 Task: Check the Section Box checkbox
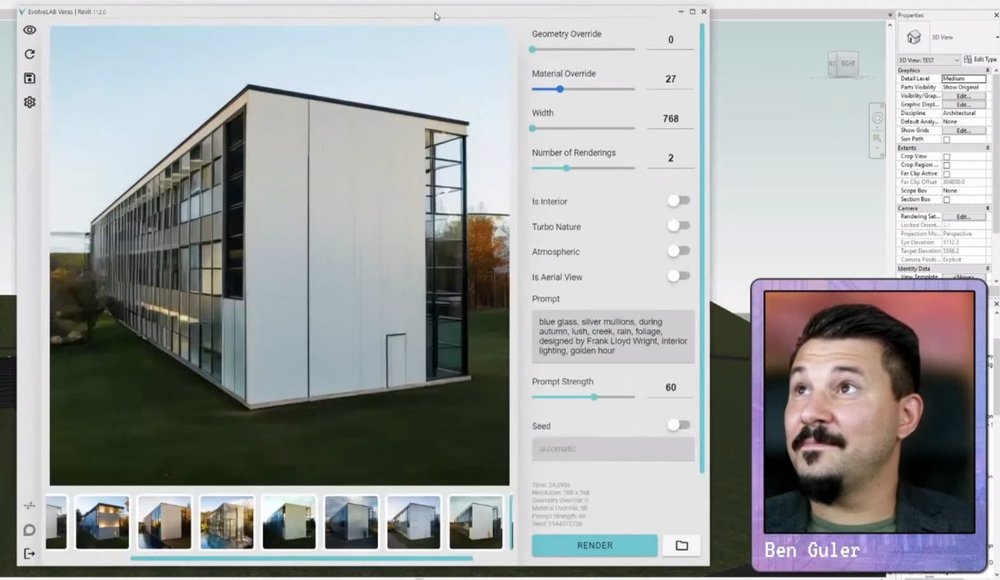tap(946, 200)
